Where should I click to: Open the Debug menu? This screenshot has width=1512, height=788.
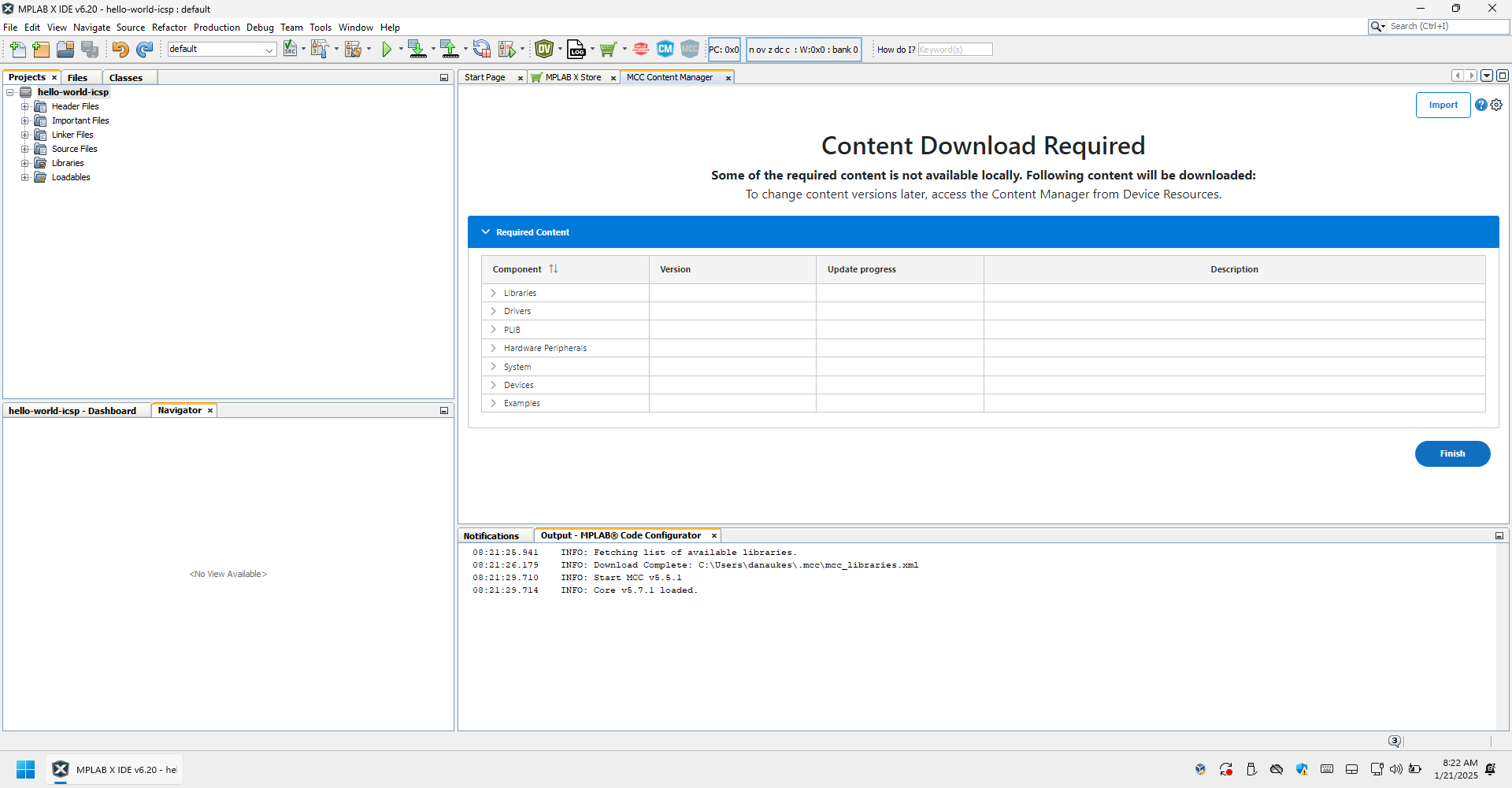click(x=260, y=28)
